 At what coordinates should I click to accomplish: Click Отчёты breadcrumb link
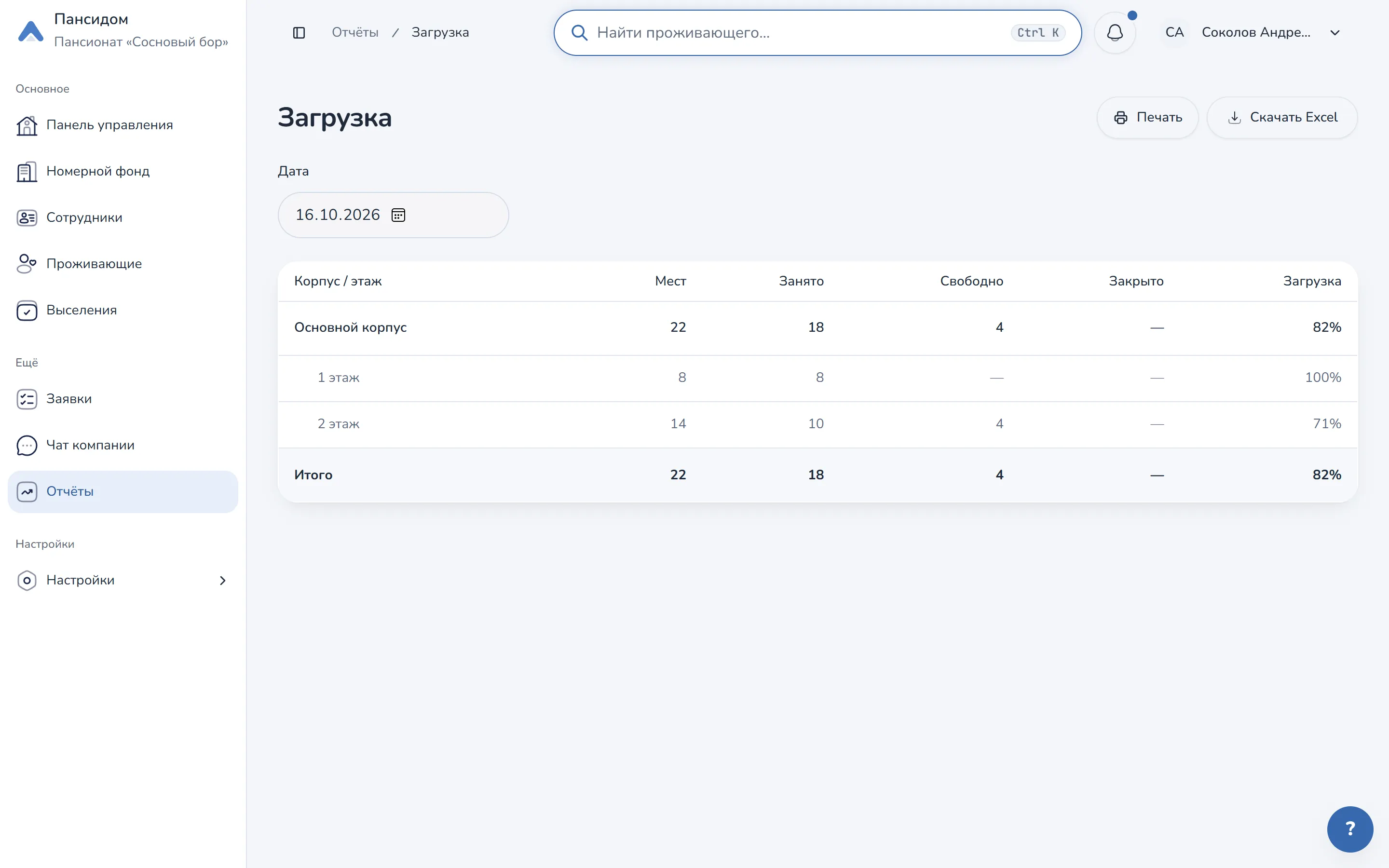[x=354, y=33]
